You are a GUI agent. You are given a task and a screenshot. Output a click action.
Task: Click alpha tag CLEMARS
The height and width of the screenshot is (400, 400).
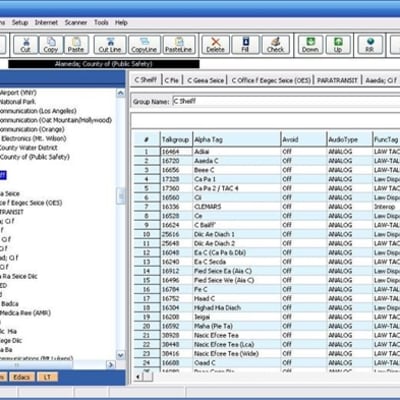236,207
